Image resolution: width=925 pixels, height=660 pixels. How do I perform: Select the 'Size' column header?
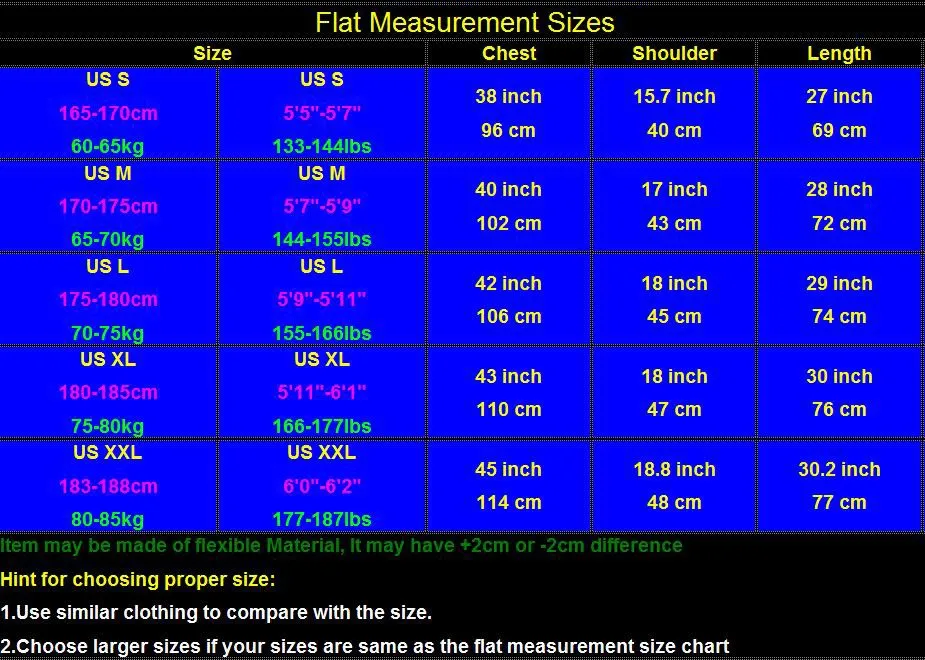[x=212, y=53]
